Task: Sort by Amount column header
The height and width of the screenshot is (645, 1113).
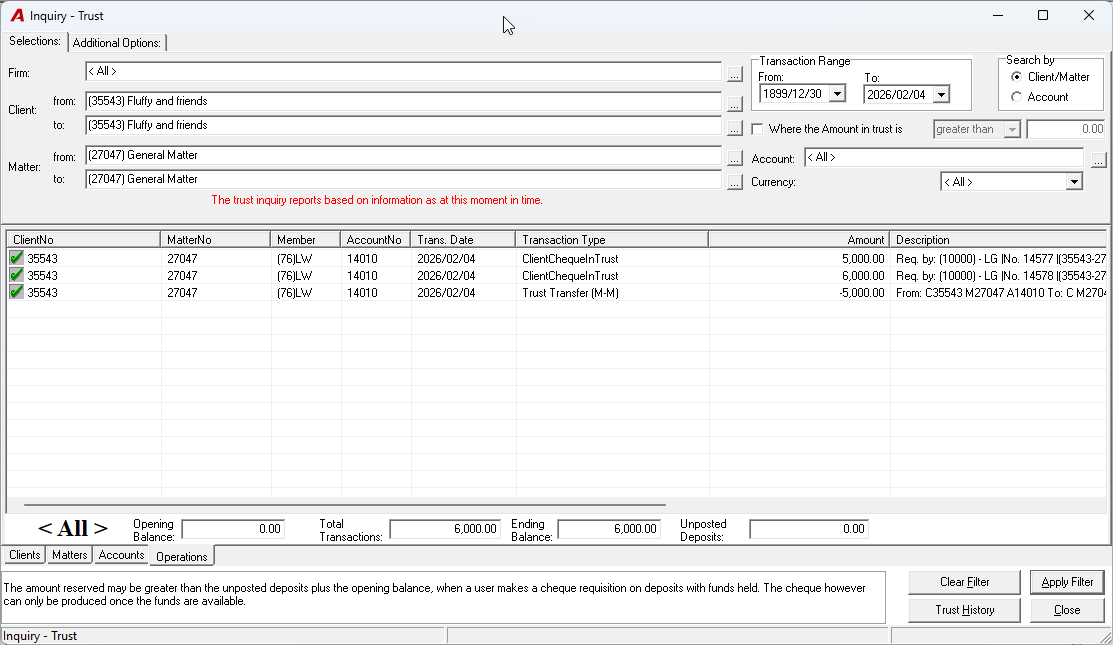Action: (x=799, y=240)
